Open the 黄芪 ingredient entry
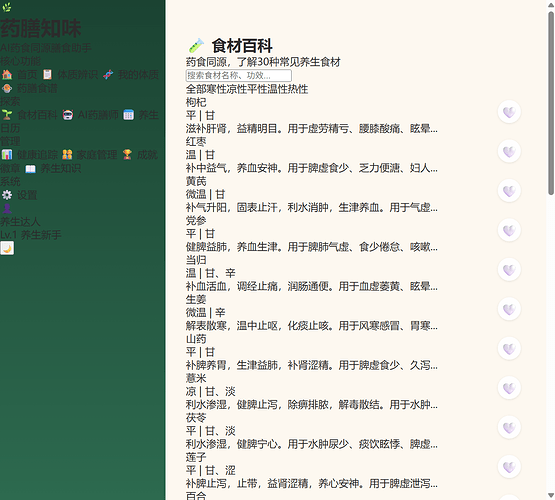The width and height of the screenshot is (555, 500). coord(196,181)
